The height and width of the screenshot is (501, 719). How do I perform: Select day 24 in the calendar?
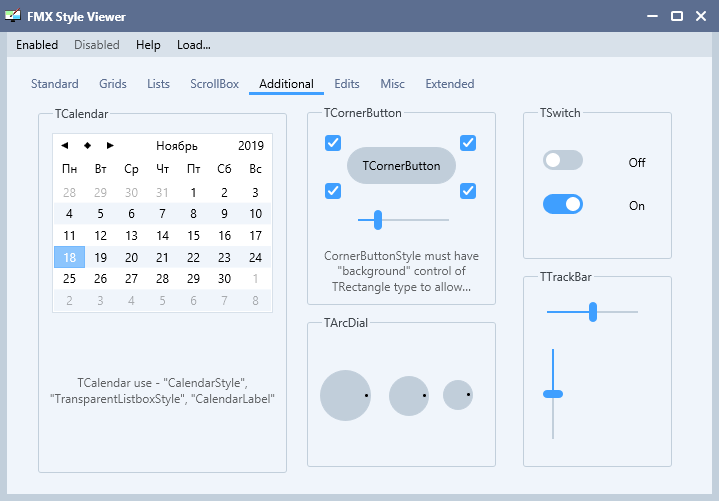pos(255,257)
